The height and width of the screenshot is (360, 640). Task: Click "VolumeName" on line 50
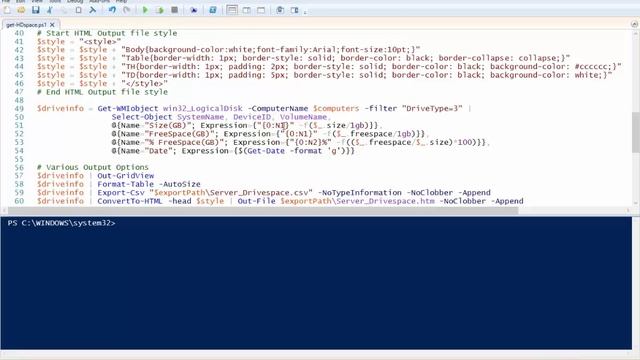(x=303, y=117)
